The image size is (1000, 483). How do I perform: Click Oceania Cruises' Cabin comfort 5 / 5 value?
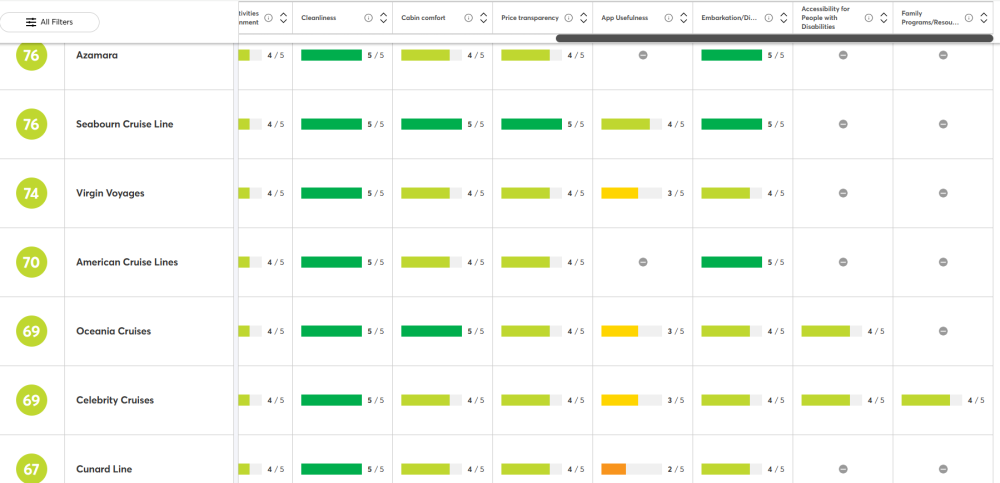click(x=476, y=331)
